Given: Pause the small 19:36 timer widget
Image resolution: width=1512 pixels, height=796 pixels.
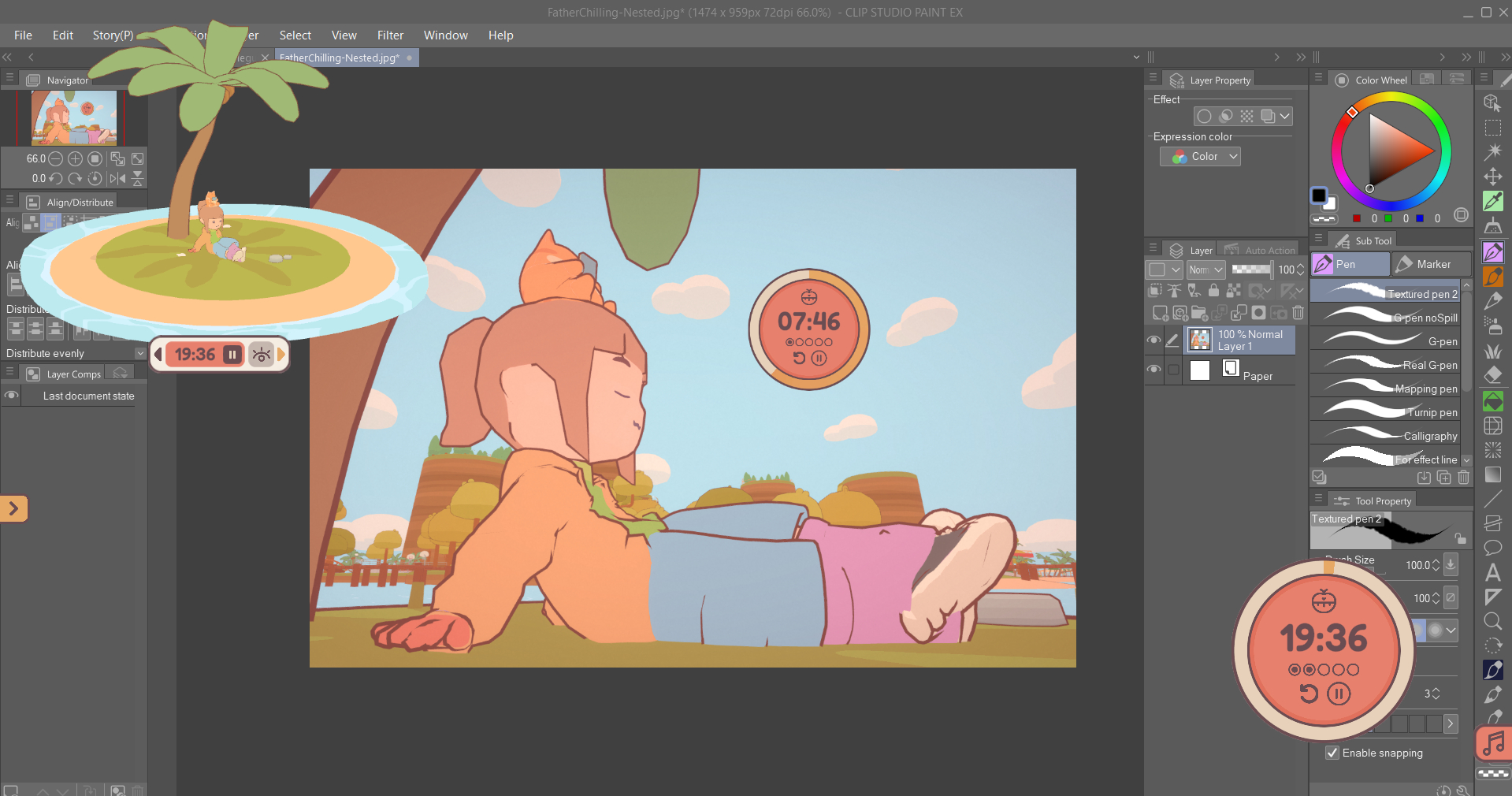Looking at the screenshot, I should point(232,355).
